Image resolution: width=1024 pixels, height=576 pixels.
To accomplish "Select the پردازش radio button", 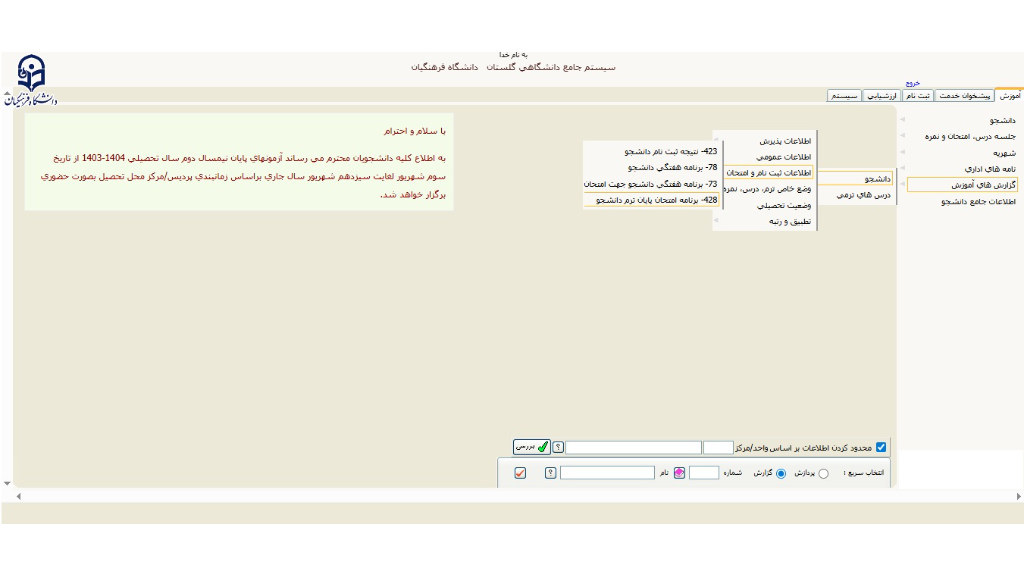I will pos(823,472).
